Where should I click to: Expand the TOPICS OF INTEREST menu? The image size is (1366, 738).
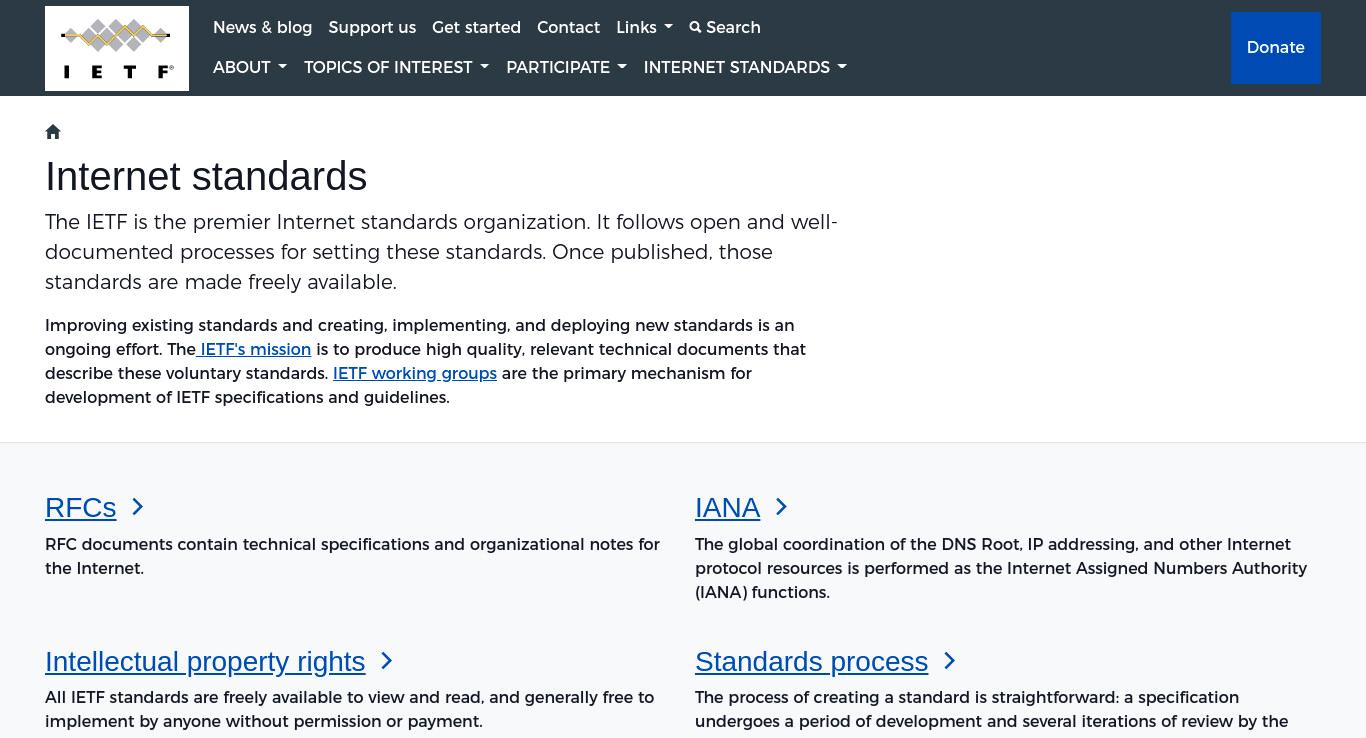point(396,67)
